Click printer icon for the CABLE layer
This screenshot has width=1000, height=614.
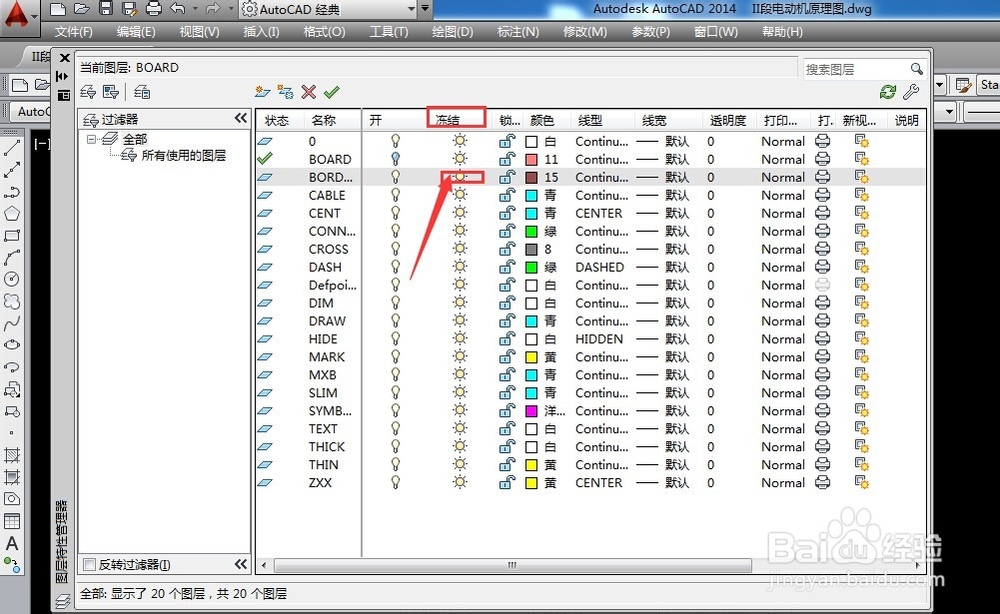(x=823, y=195)
